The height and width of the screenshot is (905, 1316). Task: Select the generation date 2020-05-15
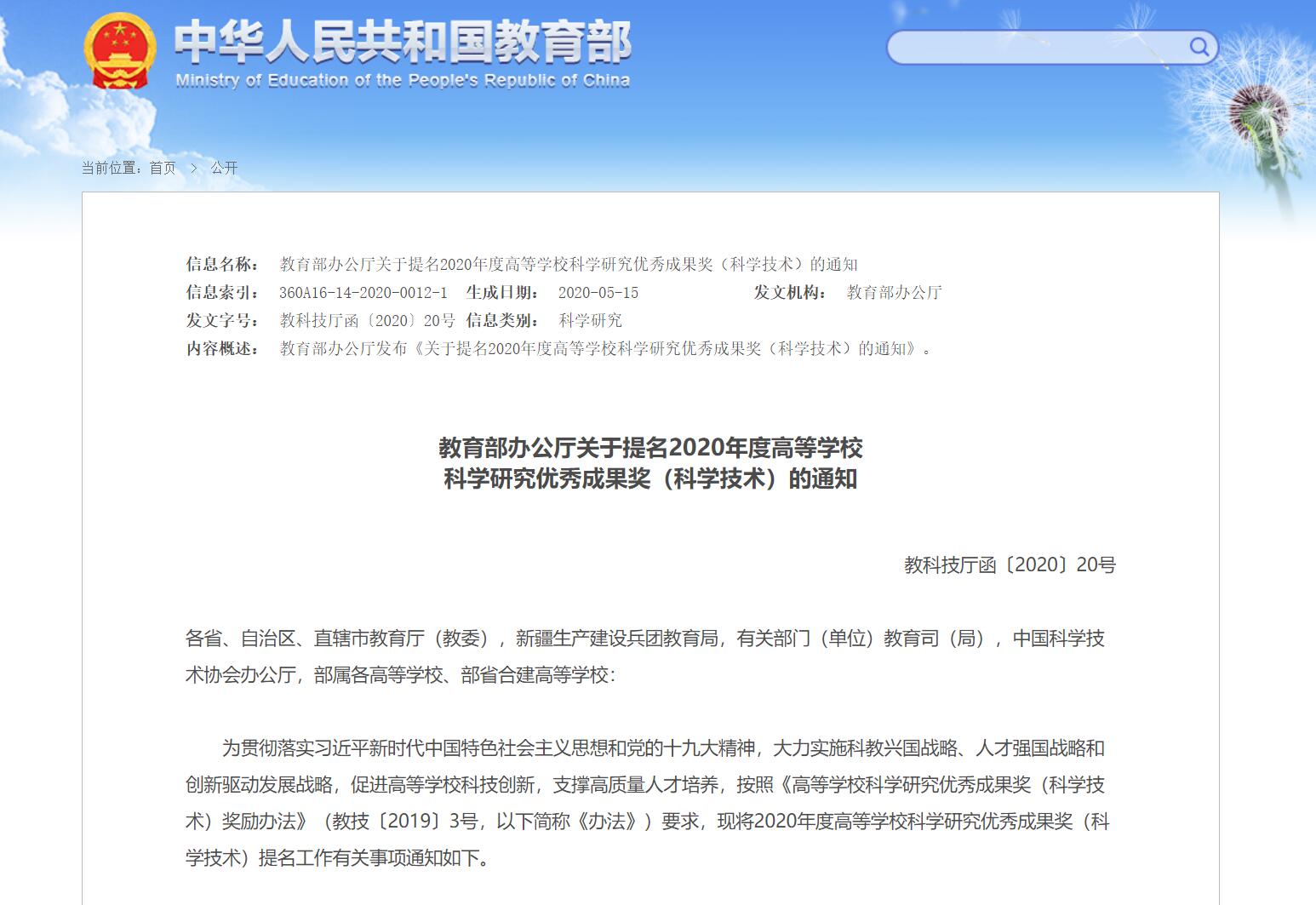[x=598, y=293]
